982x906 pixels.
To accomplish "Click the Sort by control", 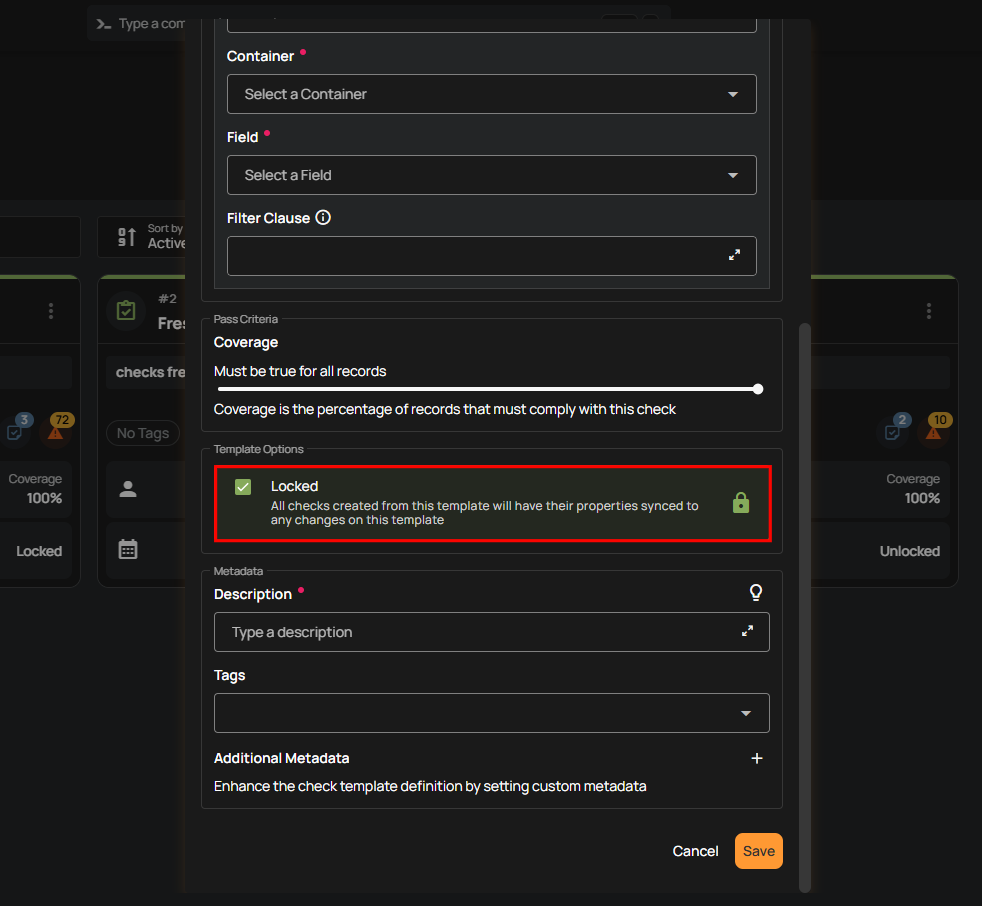I will click(x=145, y=237).
